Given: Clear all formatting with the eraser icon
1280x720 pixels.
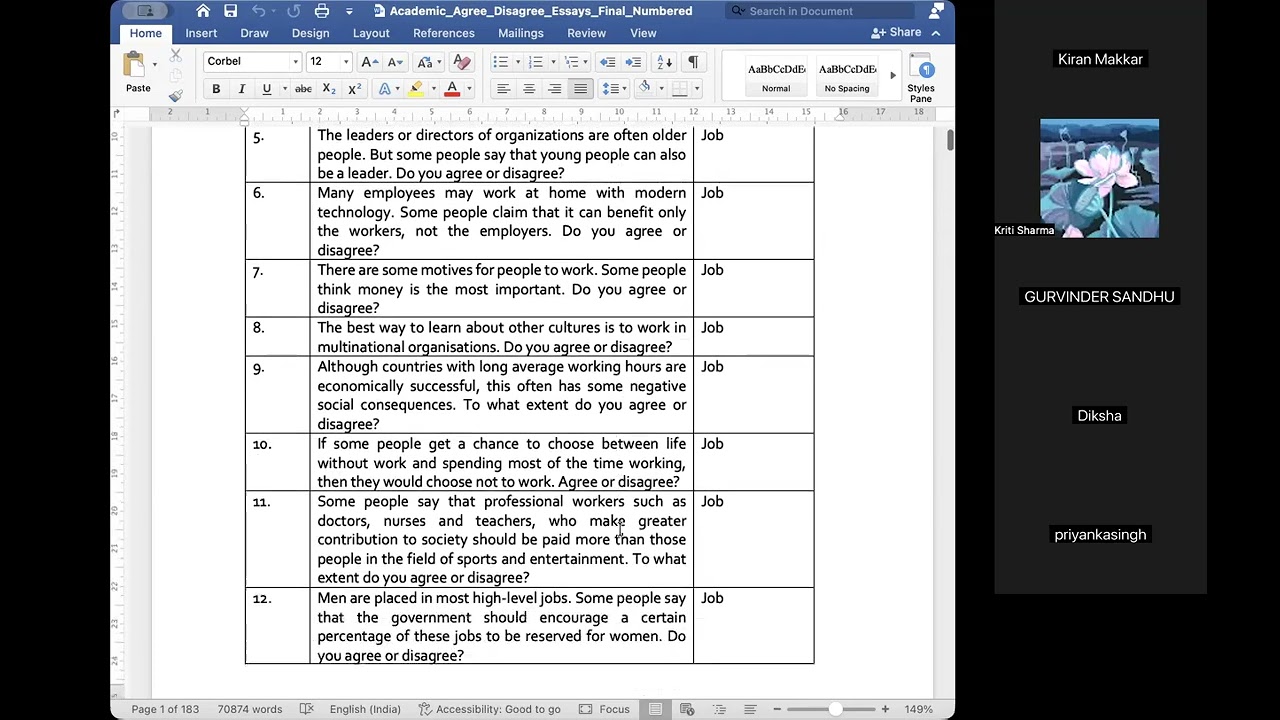Looking at the screenshot, I should [462, 62].
